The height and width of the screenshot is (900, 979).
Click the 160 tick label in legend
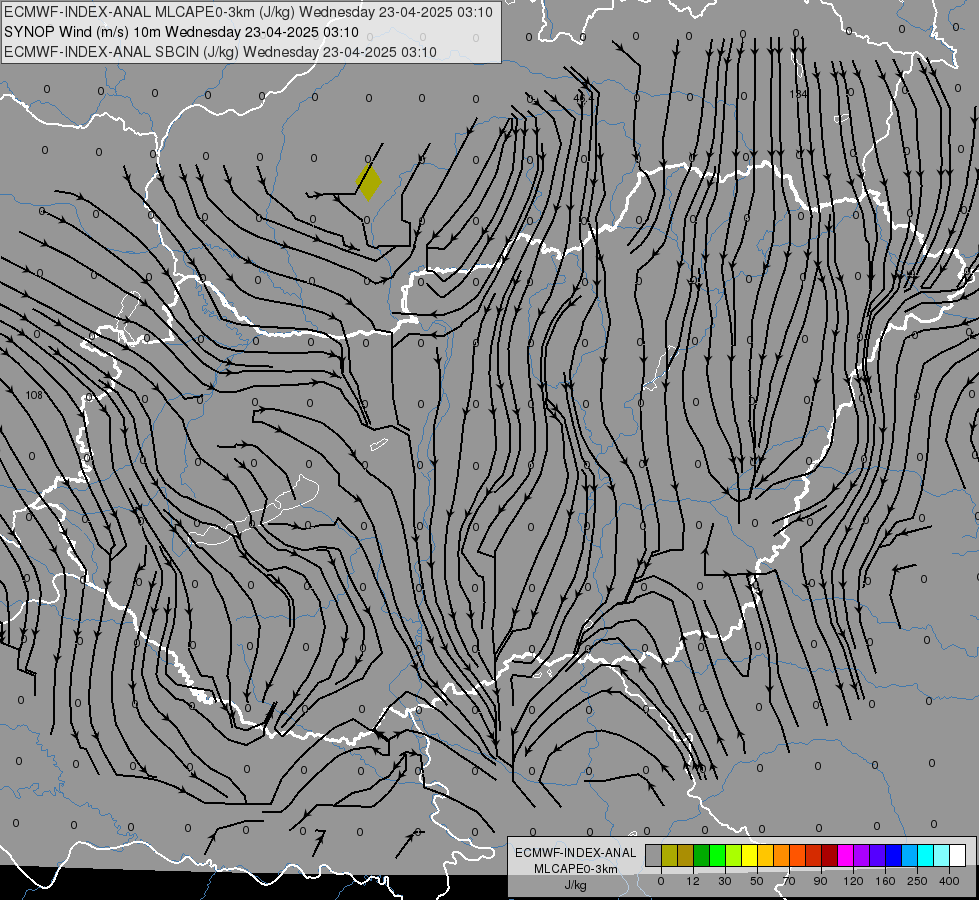click(x=885, y=881)
